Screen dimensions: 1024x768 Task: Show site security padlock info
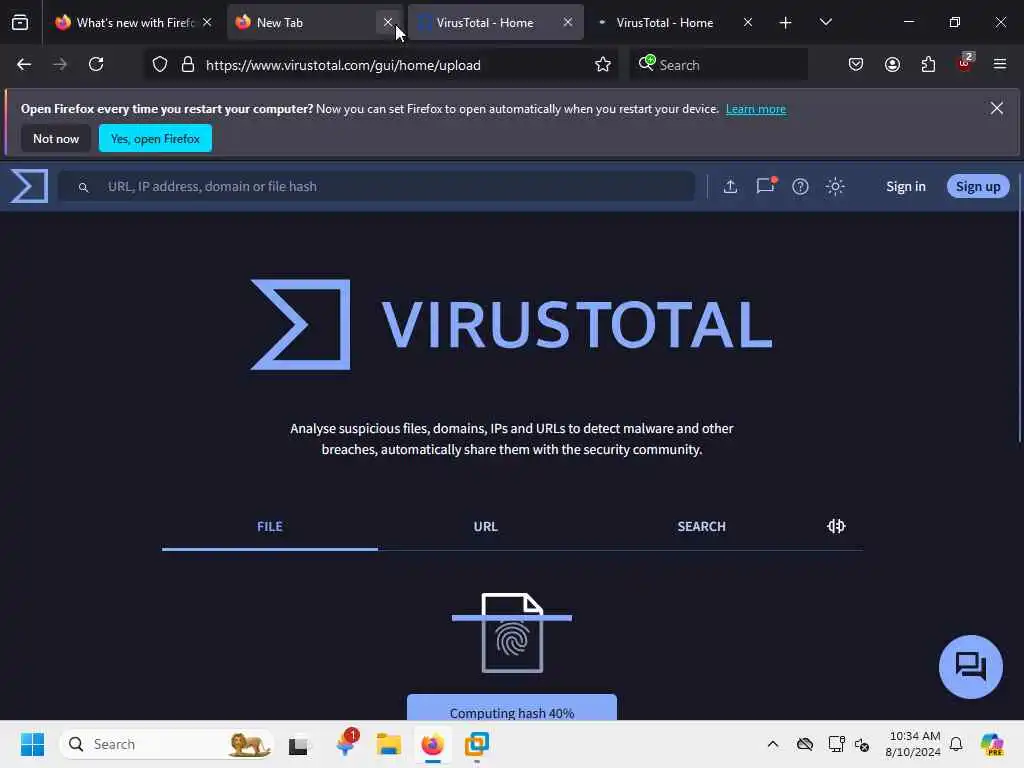coord(188,65)
